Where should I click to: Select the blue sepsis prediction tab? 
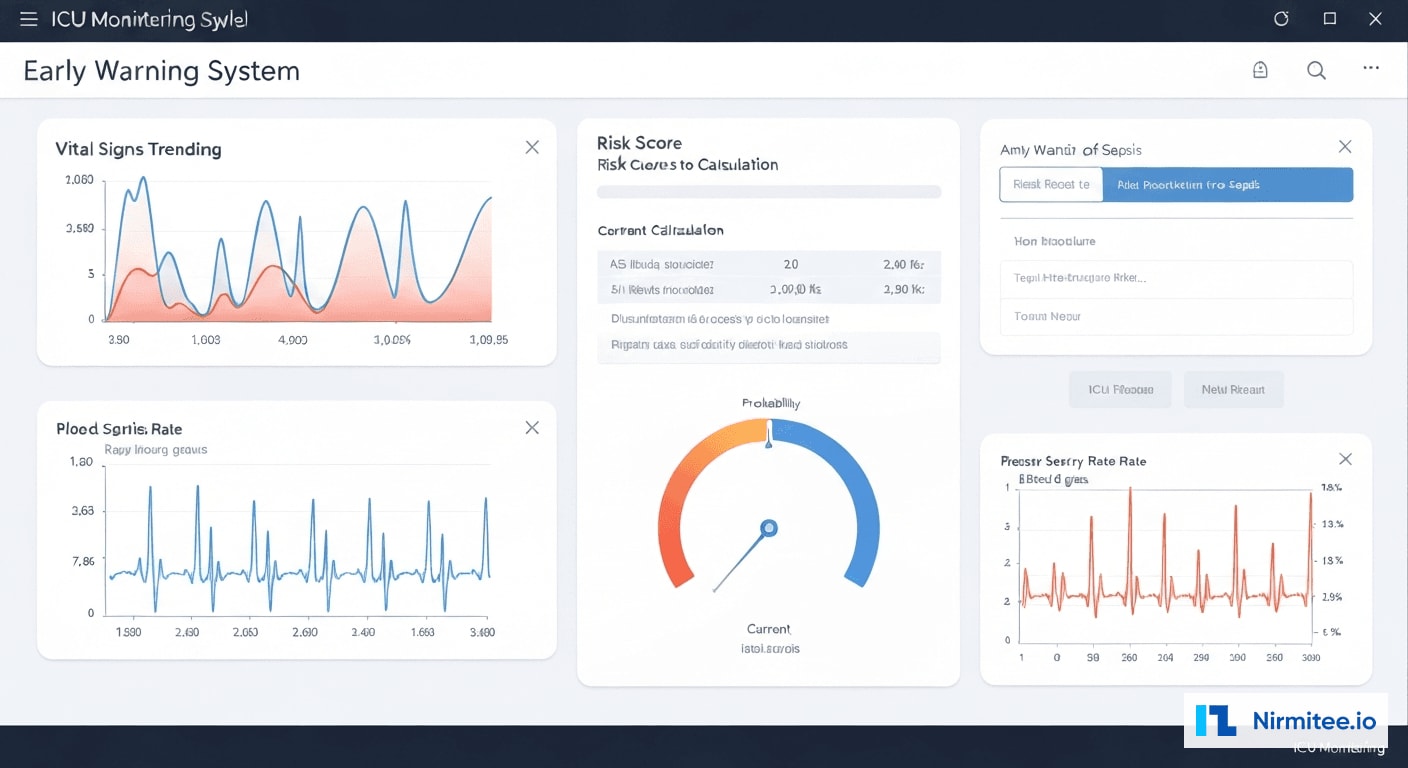1228,185
